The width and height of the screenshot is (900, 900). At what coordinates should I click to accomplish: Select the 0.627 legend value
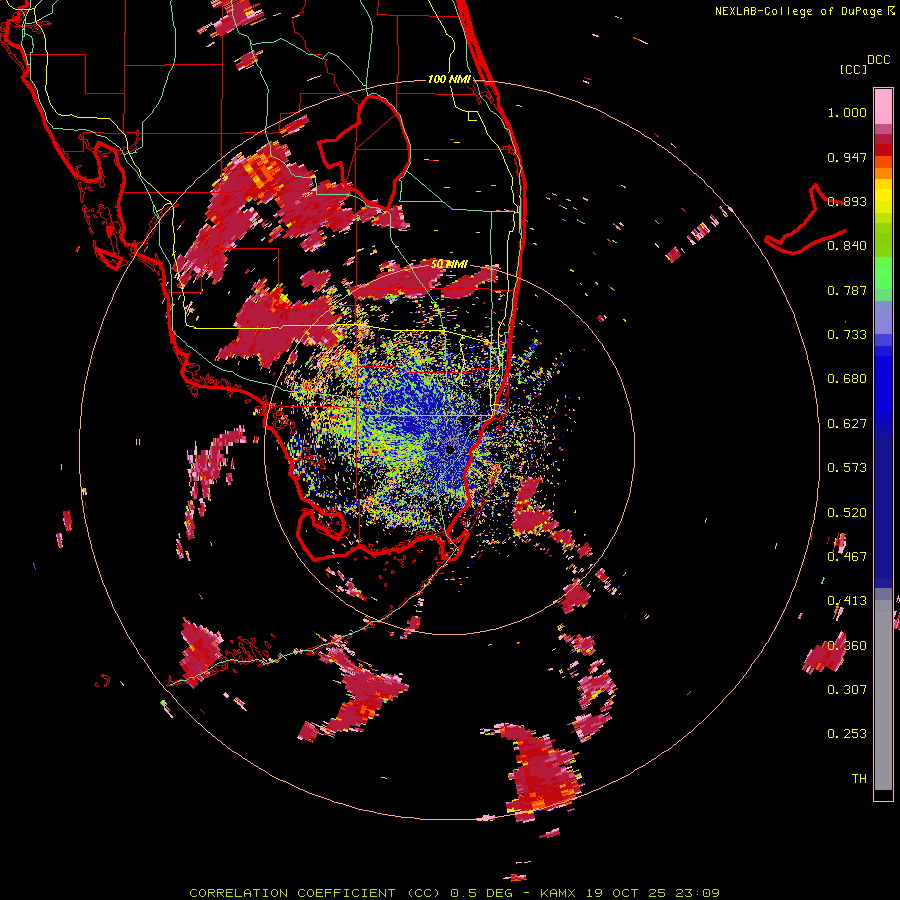point(847,424)
